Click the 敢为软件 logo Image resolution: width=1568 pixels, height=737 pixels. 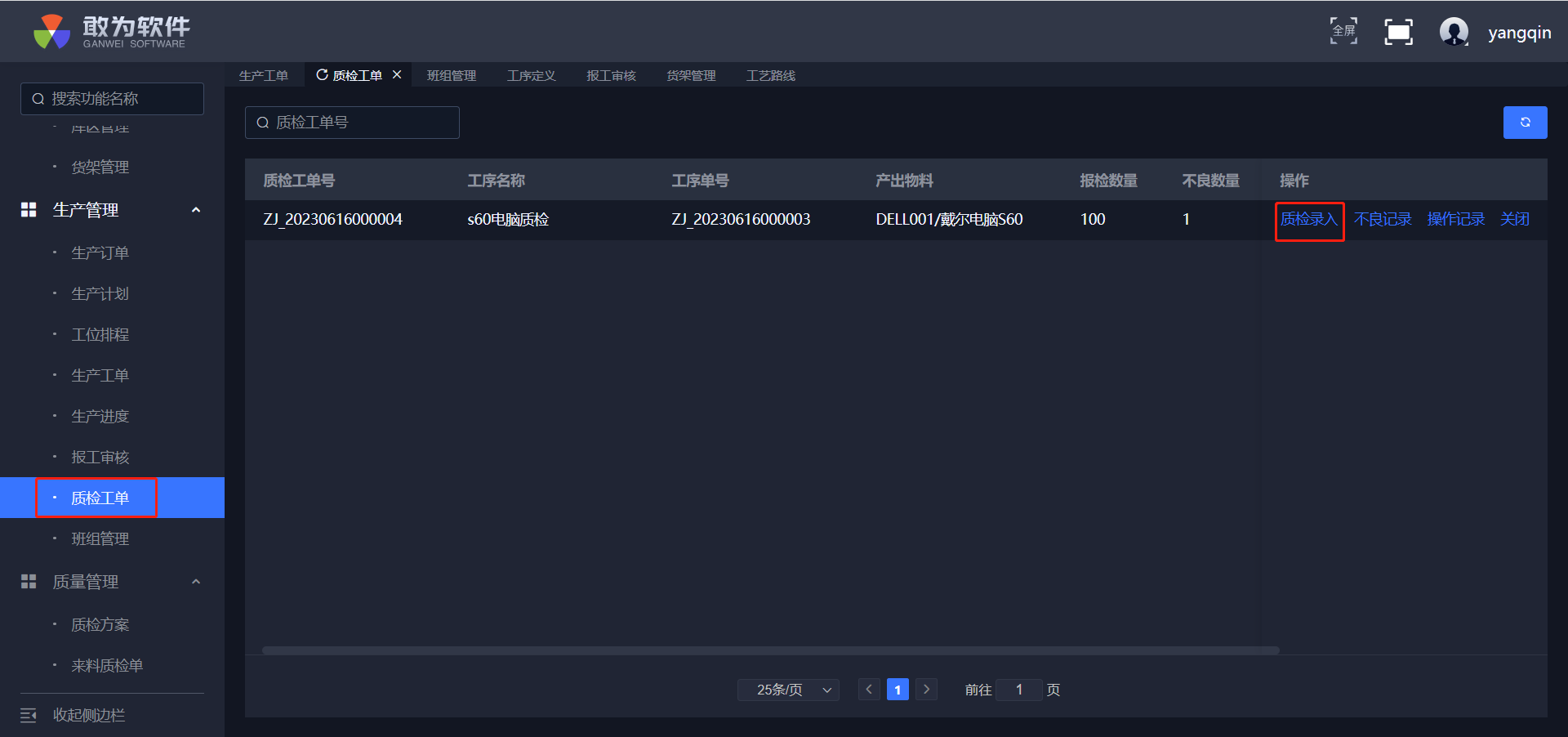coord(112,32)
